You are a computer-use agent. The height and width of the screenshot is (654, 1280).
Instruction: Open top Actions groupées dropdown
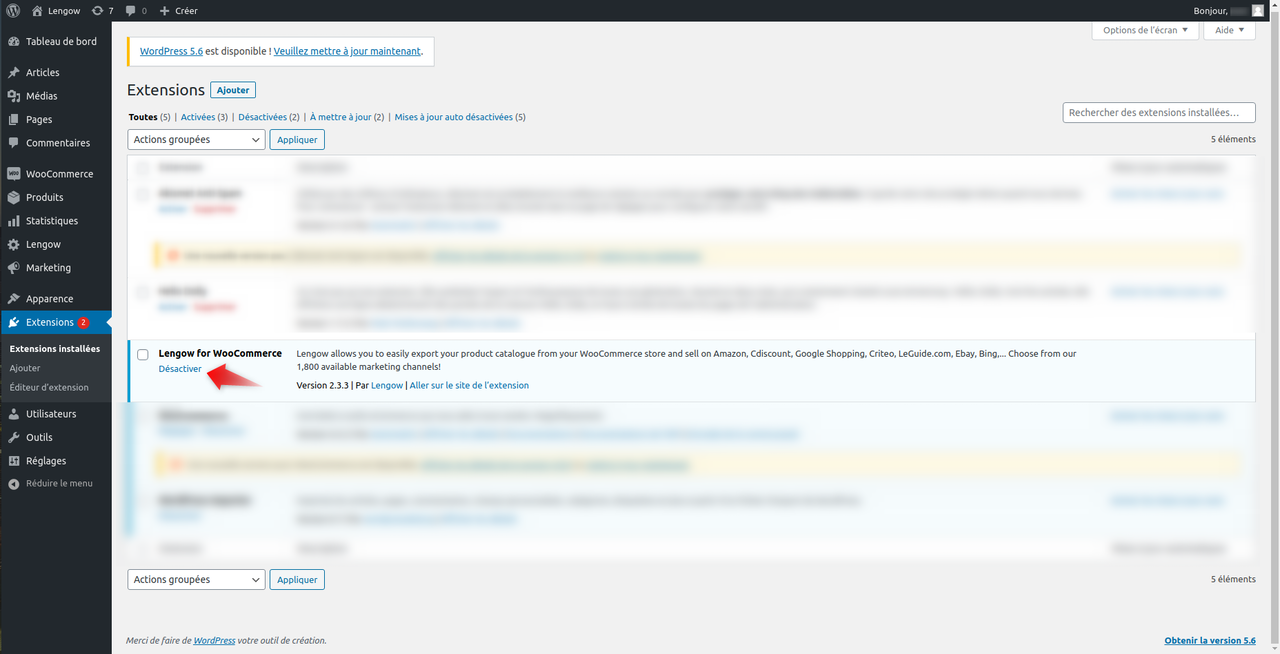(196, 140)
